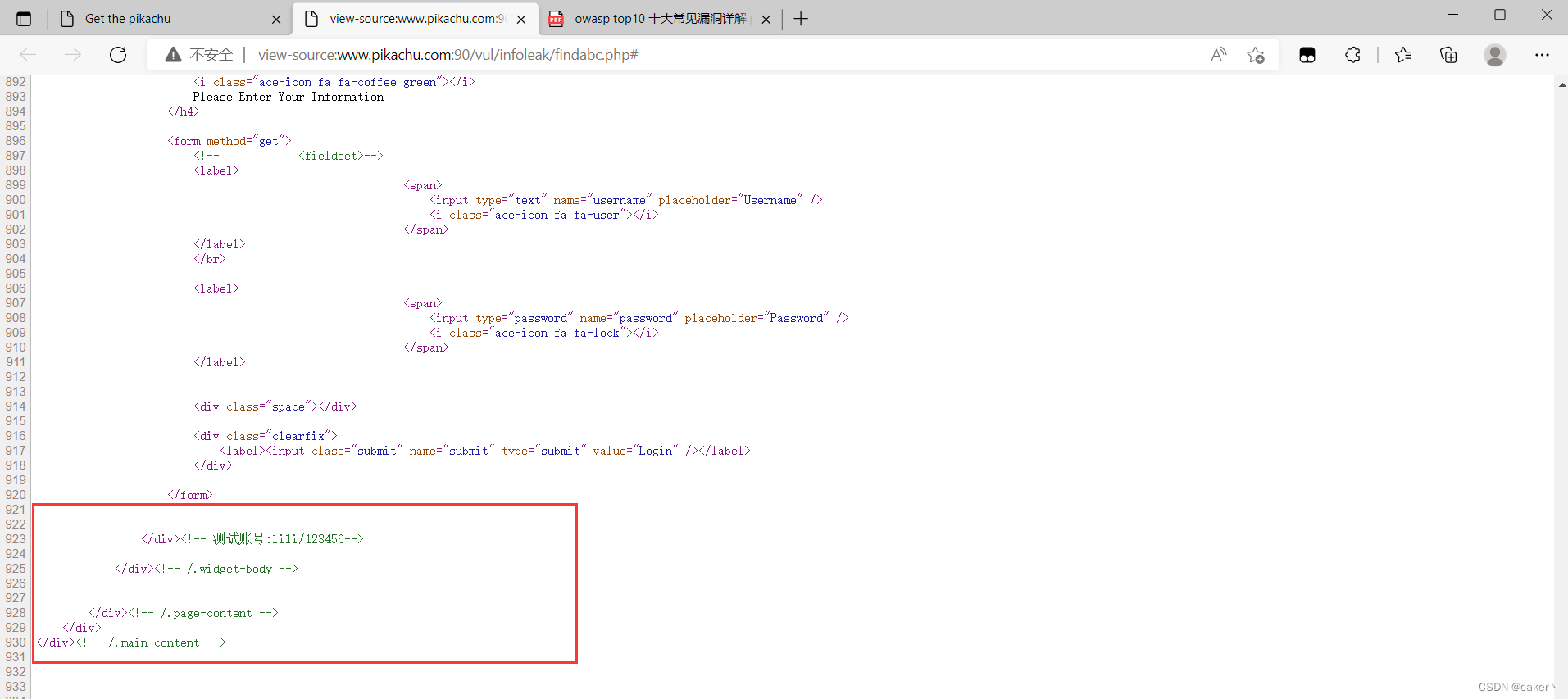Click the fa-coffee green icon line
1568x699 pixels.
pyautogui.click(x=334, y=82)
